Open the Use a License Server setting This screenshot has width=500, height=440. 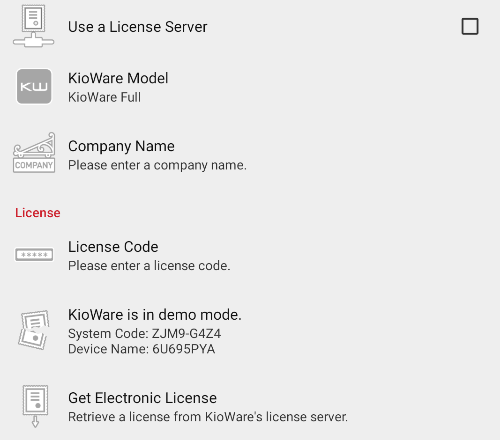click(x=250, y=27)
